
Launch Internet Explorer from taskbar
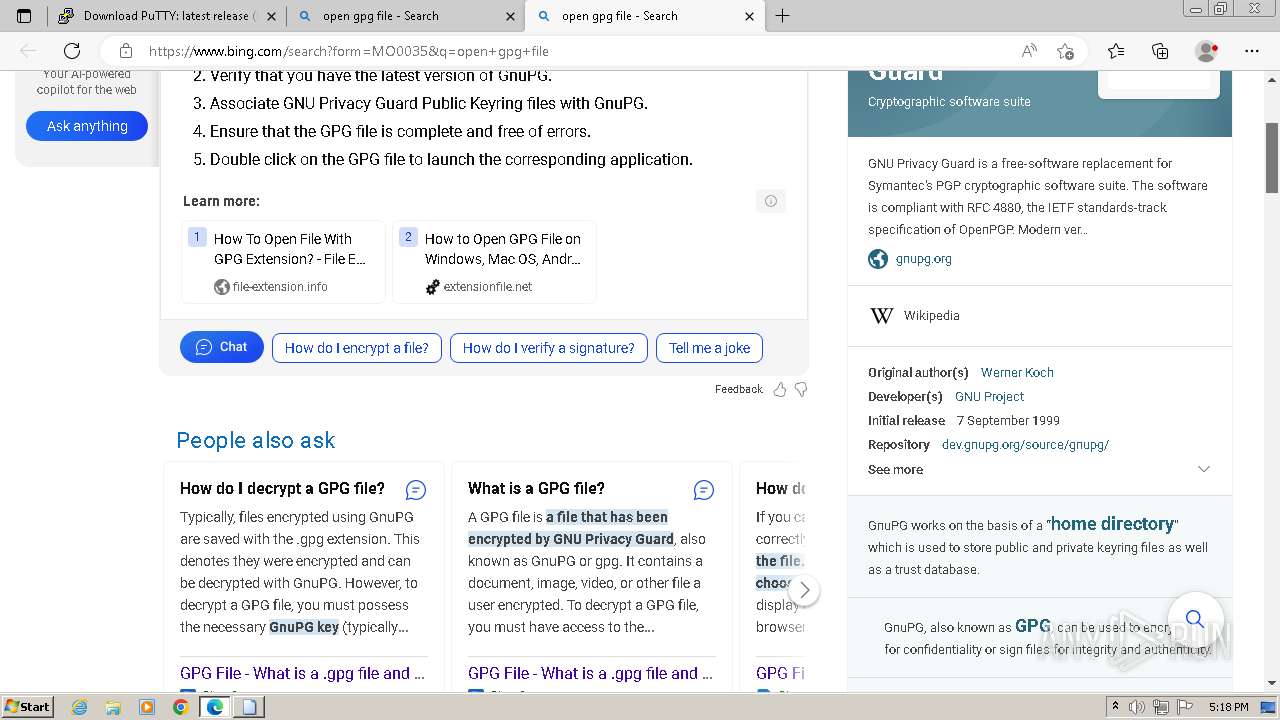click(80, 707)
